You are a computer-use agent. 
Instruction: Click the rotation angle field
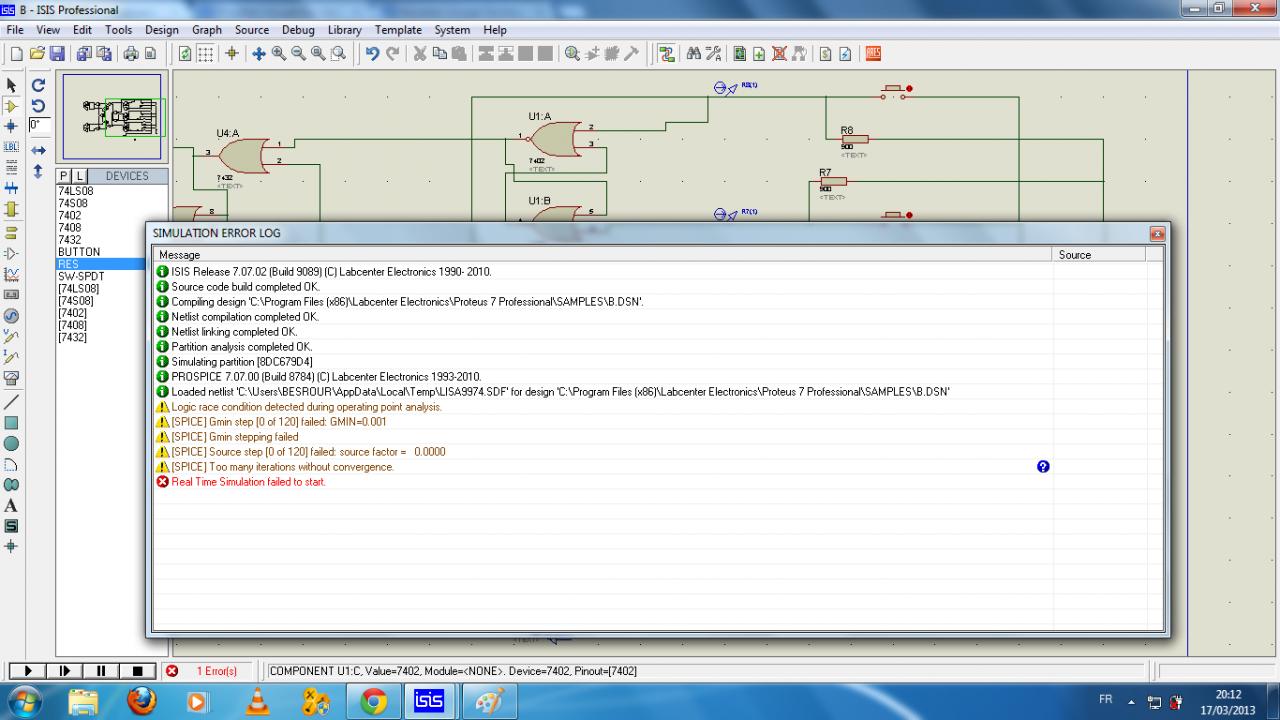click(39, 126)
